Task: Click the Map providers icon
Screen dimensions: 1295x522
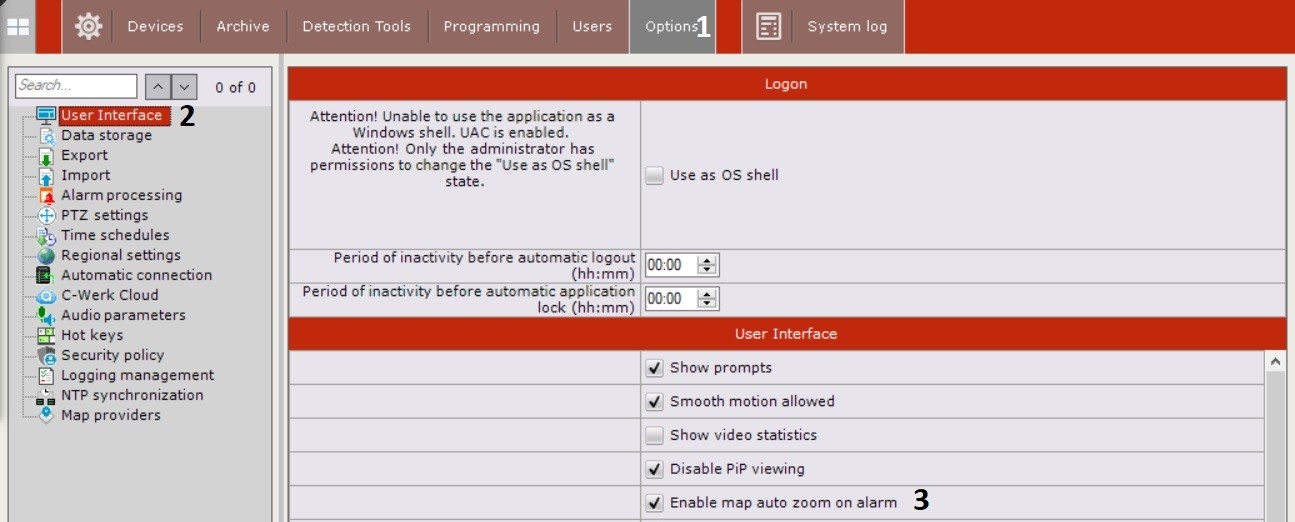Action: [x=46, y=415]
